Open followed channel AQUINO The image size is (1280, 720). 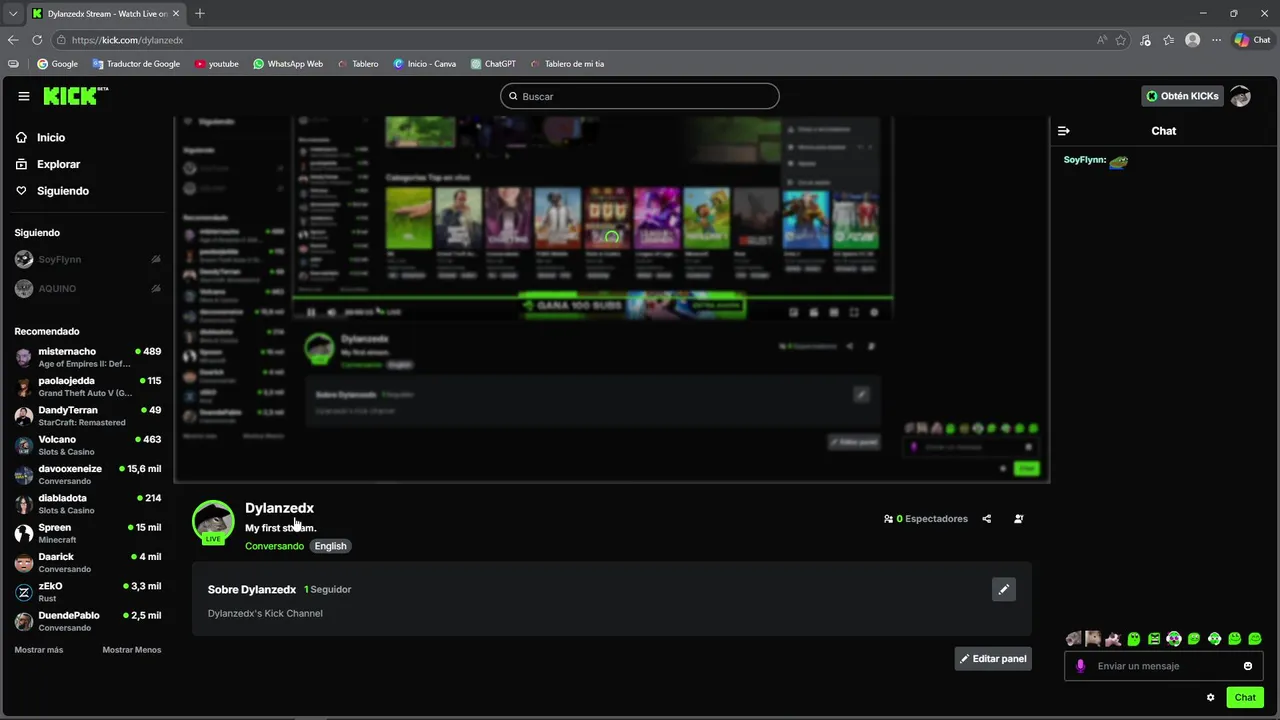tap(88, 288)
